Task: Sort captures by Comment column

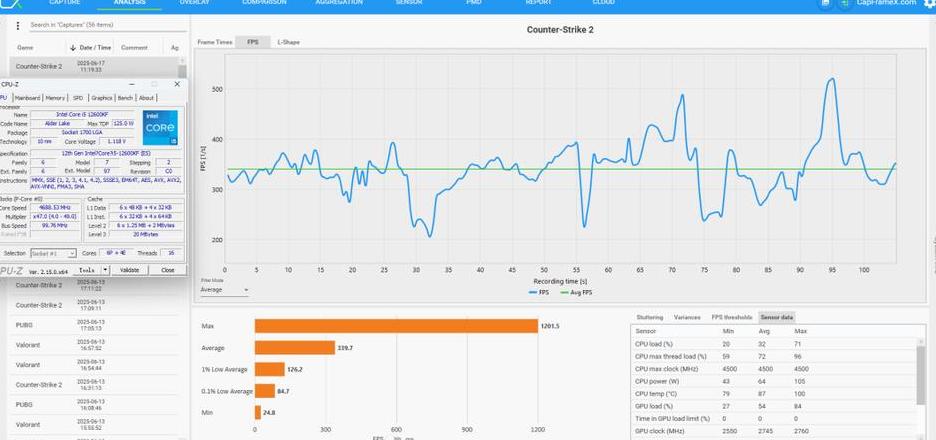Action: (x=134, y=47)
